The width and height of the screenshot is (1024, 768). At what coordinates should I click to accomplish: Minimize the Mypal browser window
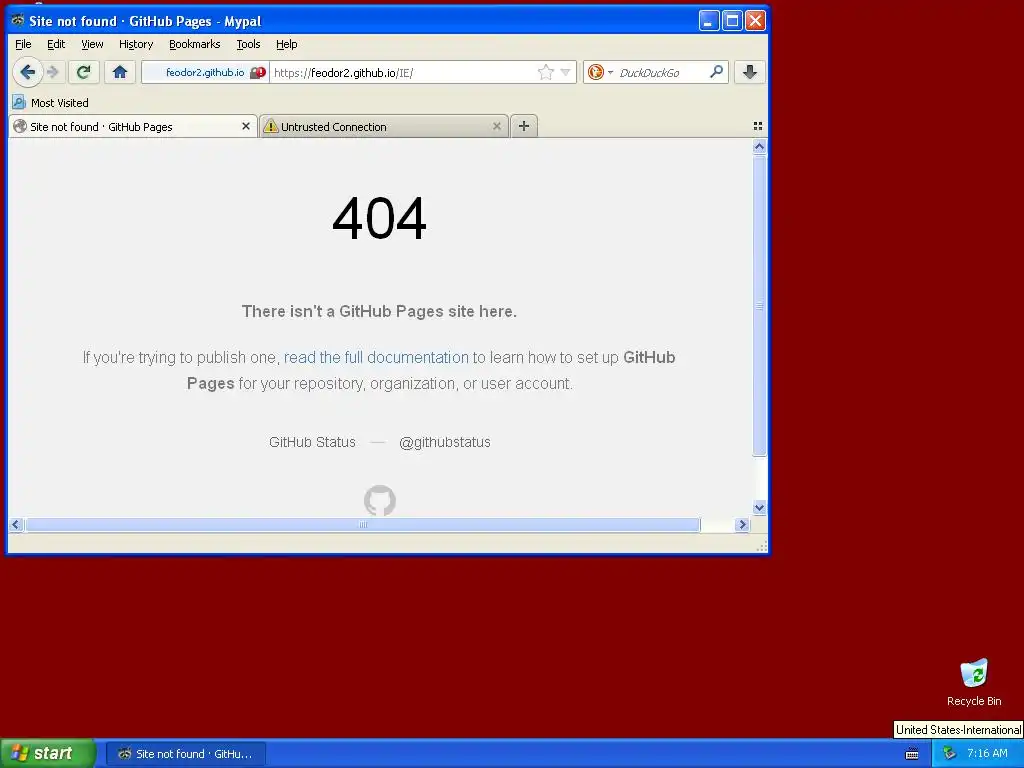pyautogui.click(x=709, y=20)
